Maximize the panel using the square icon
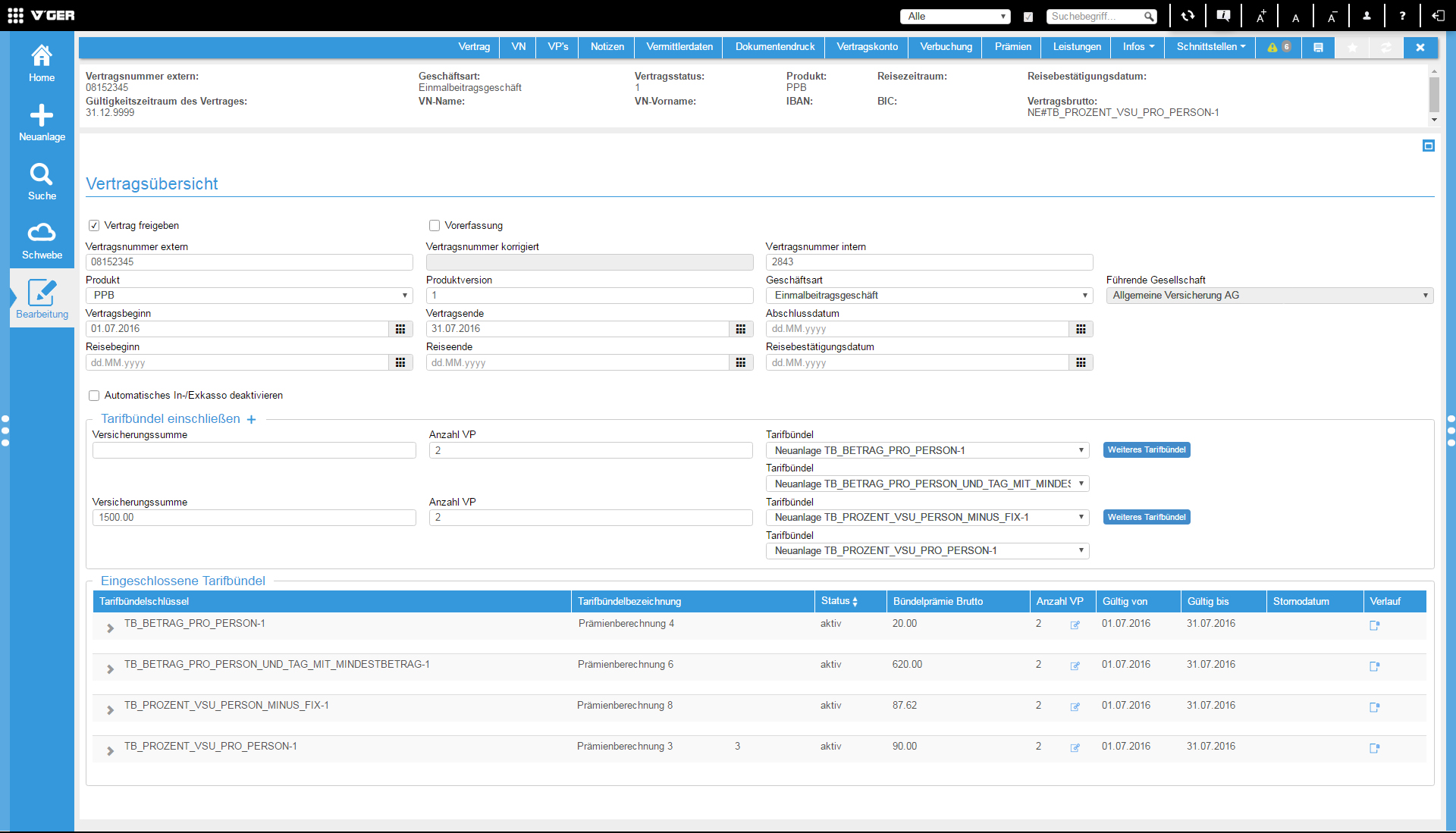Screen dimensions: 1456x833 pos(1429,146)
